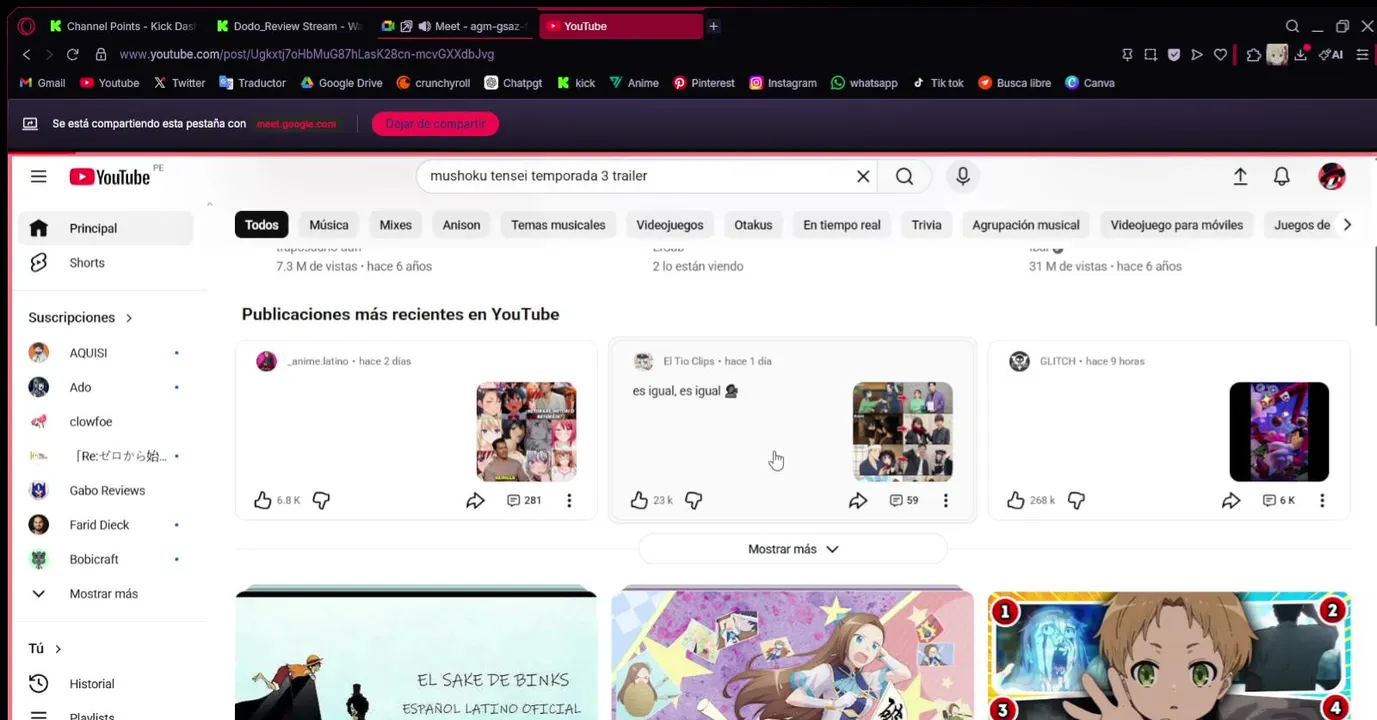
Task: Select the Trivia filter chip
Action: (927, 225)
